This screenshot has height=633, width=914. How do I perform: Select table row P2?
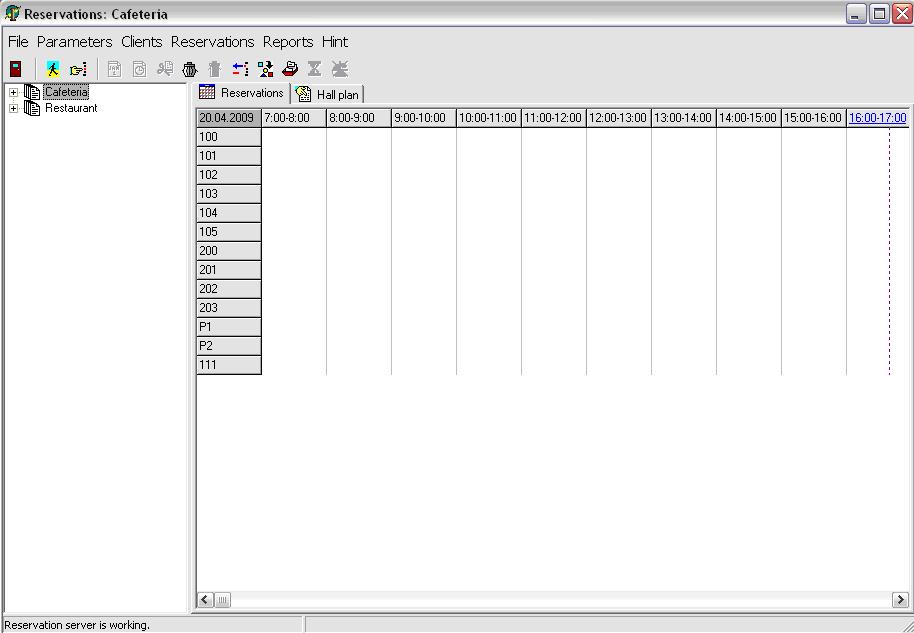[229, 346]
